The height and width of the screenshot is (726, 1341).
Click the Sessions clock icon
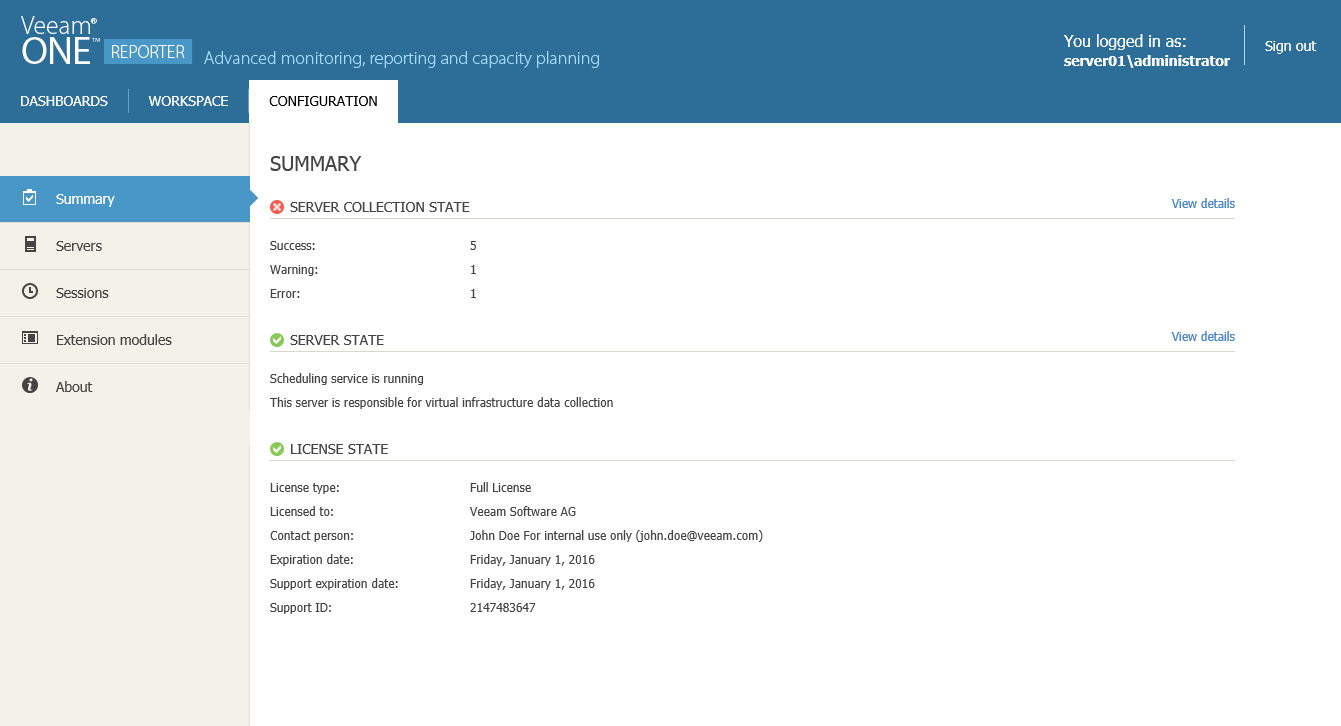(x=30, y=292)
